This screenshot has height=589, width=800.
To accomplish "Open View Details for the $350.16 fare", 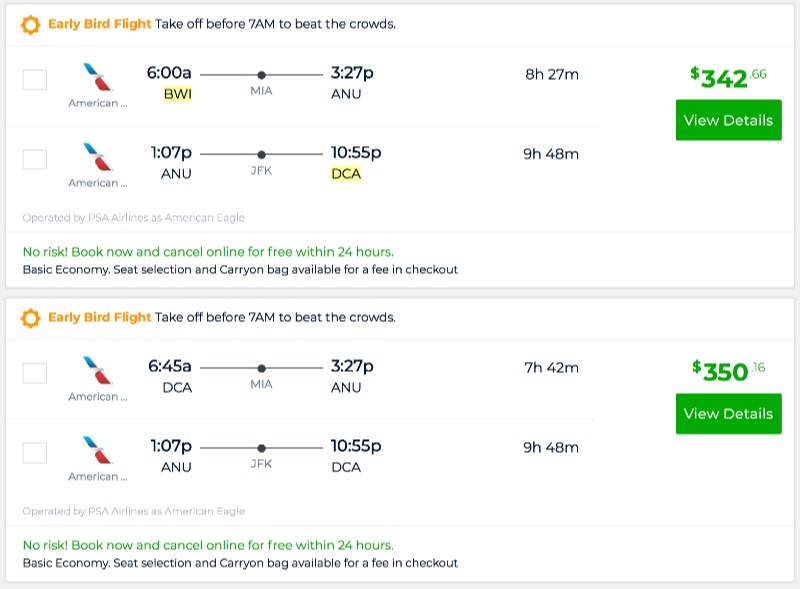I will (728, 413).
